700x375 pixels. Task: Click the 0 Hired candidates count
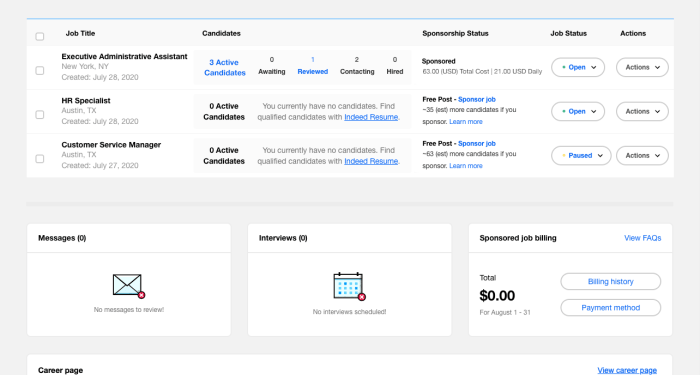(395, 66)
